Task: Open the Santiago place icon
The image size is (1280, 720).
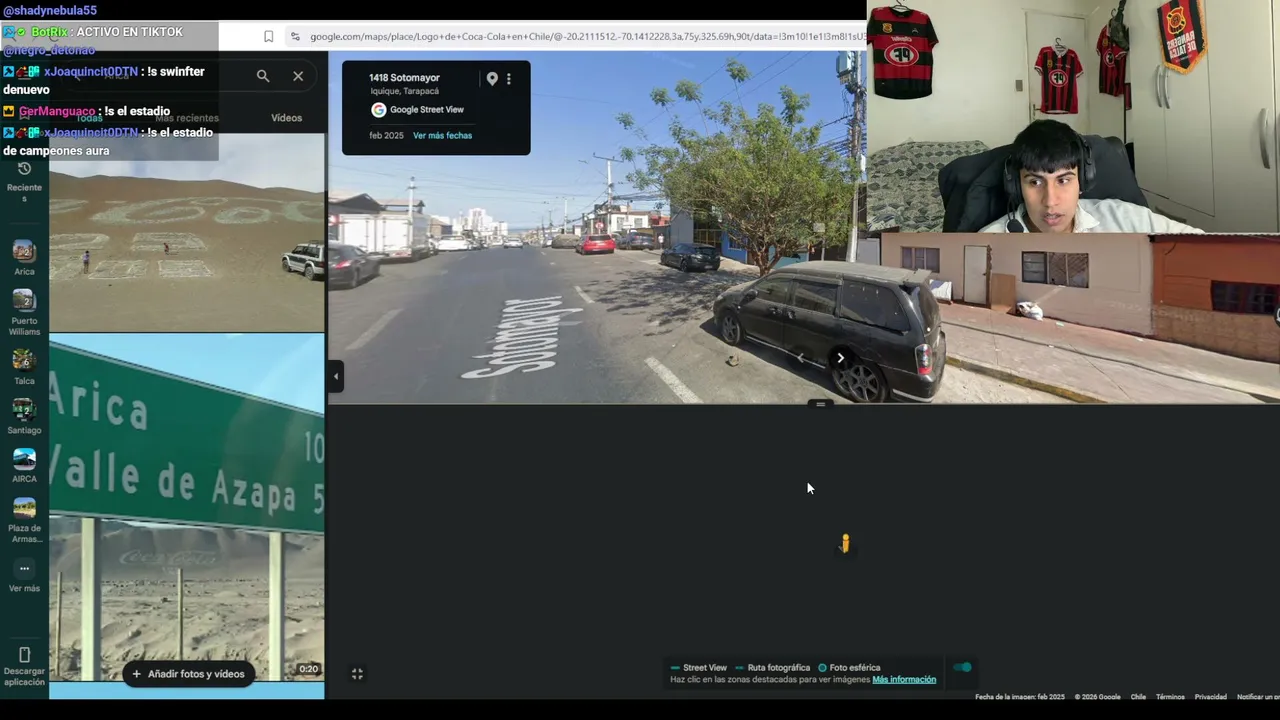Action: (24, 409)
